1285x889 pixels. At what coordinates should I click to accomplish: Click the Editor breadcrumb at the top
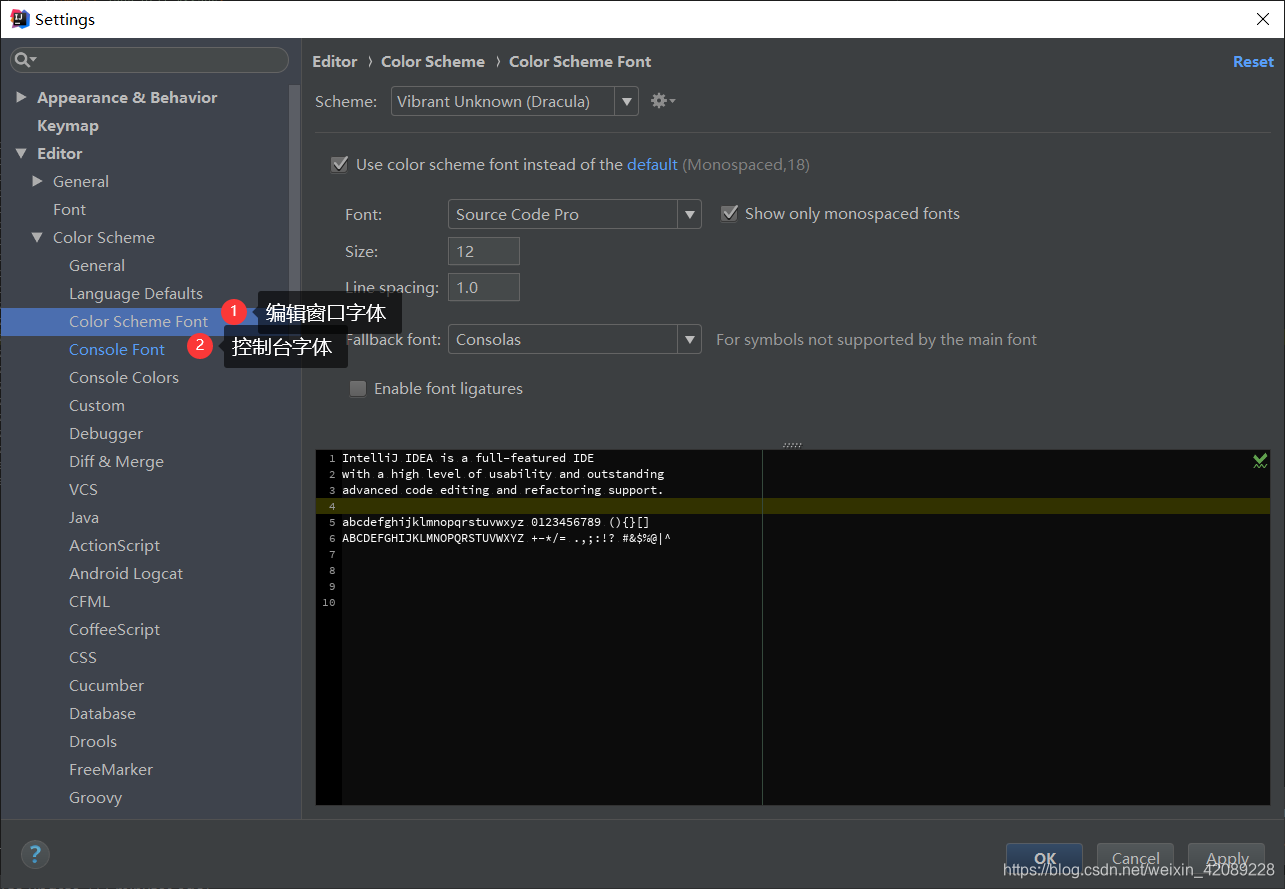click(334, 61)
